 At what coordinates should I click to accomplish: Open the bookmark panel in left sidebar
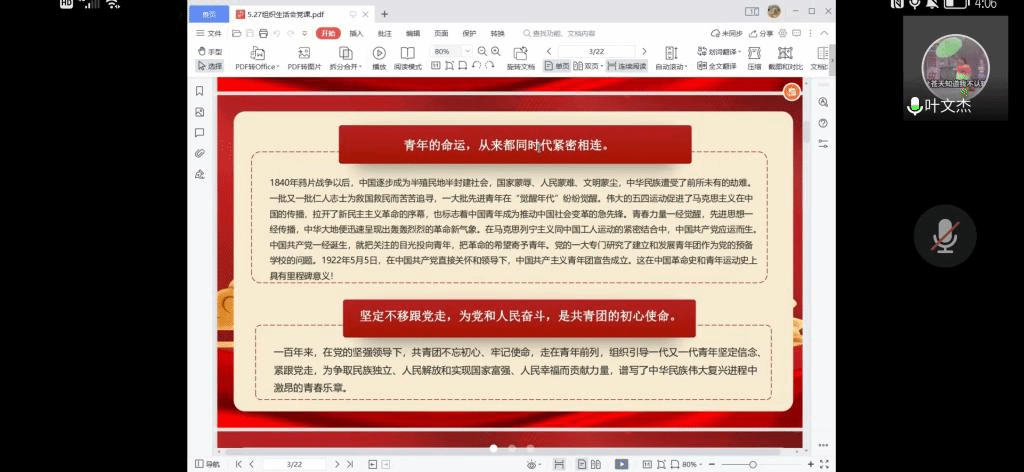click(200, 91)
